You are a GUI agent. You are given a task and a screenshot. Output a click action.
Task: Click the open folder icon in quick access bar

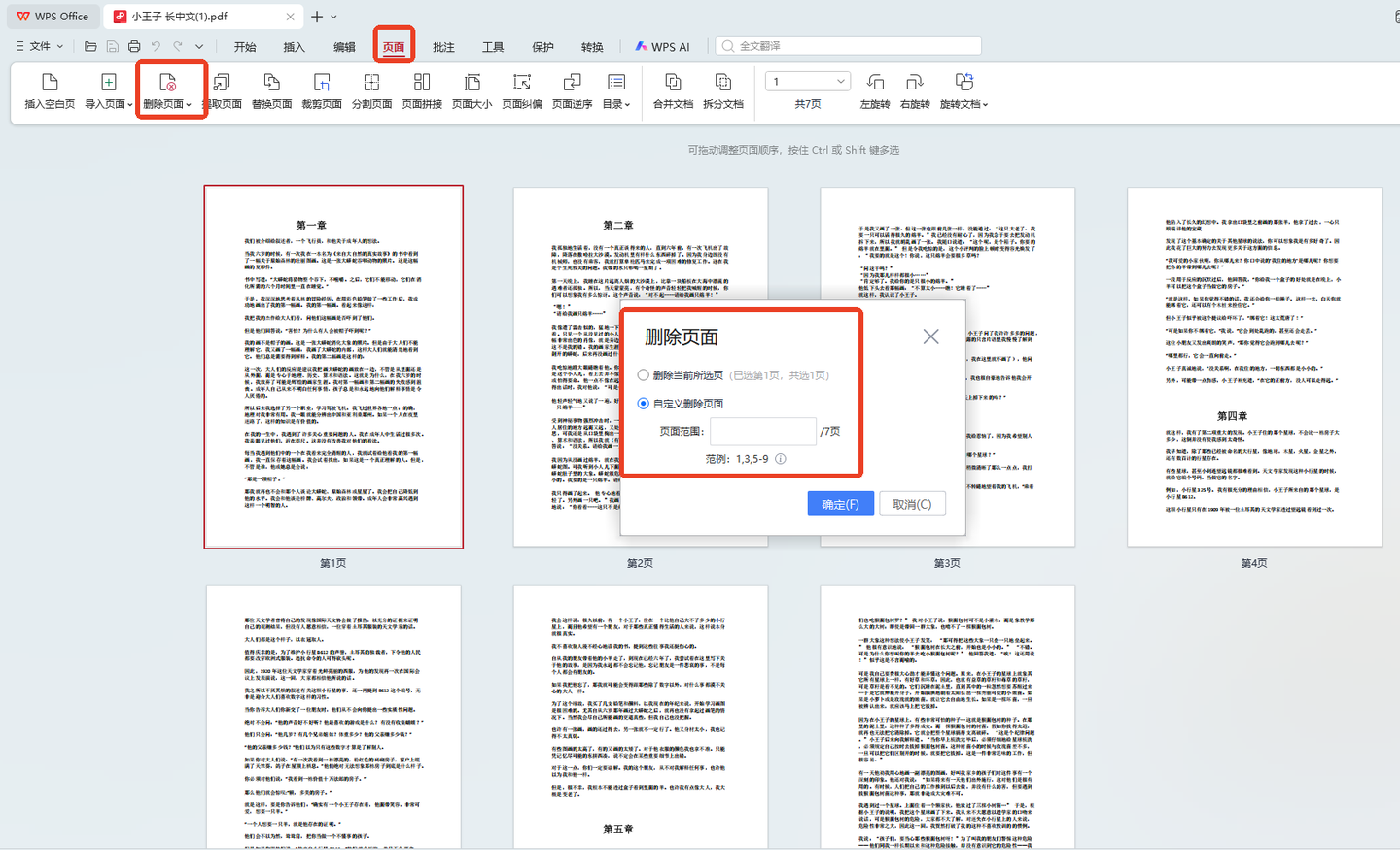[x=90, y=46]
